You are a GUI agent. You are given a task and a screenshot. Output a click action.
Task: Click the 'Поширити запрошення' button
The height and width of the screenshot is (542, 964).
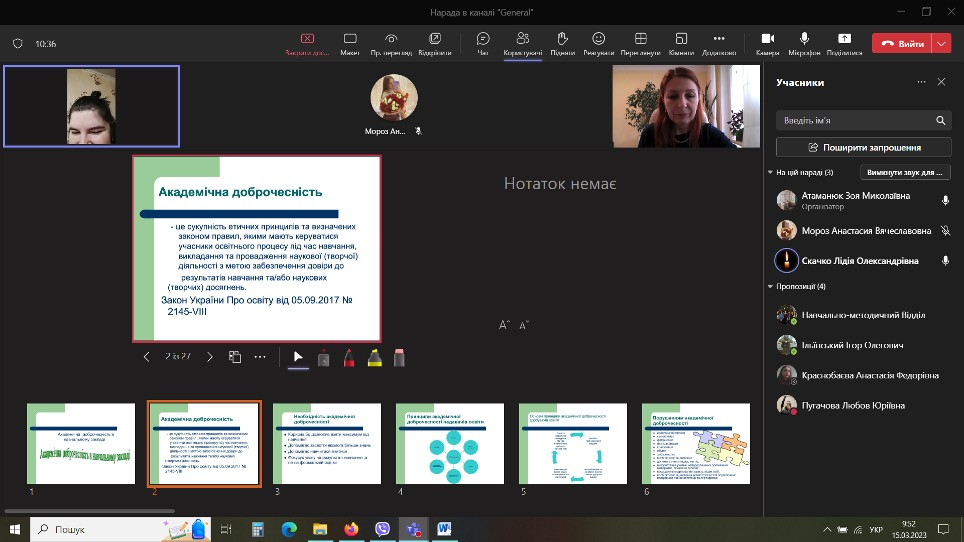pyautogui.click(x=863, y=147)
